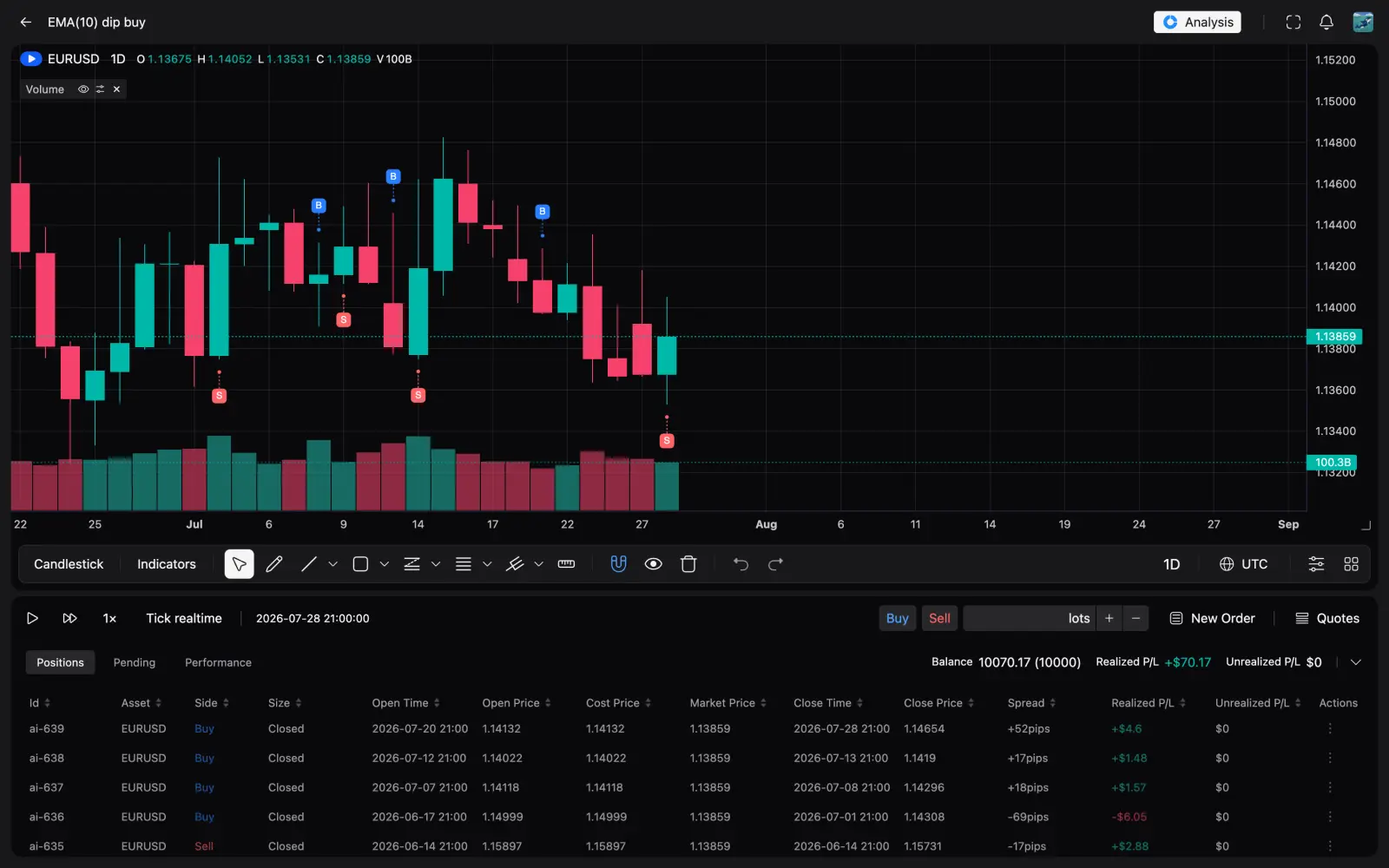The height and width of the screenshot is (868, 1389).
Task: Open the user profile avatar
Action: click(1363, 23)
